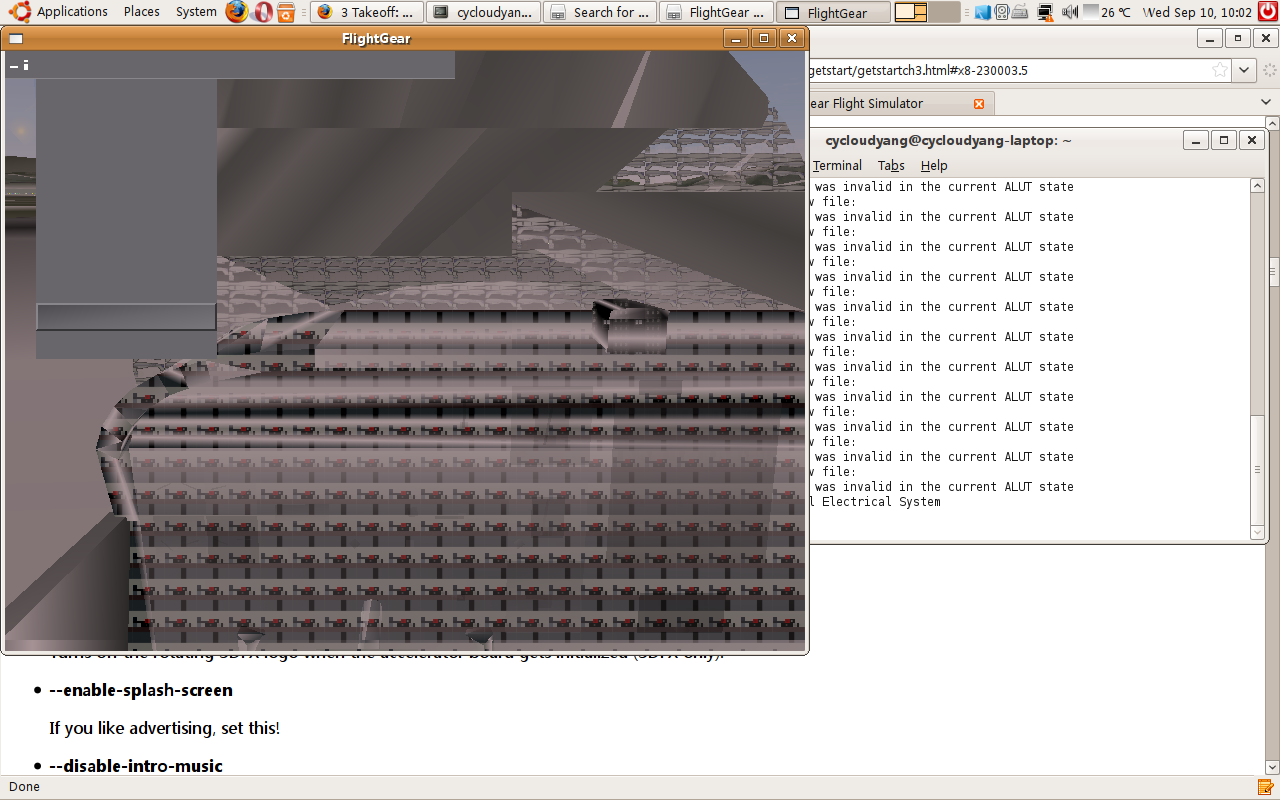Viewport: 1280px width, 800px height.
Task: Launch Firefox from the top panel
Action: [236, 12]
